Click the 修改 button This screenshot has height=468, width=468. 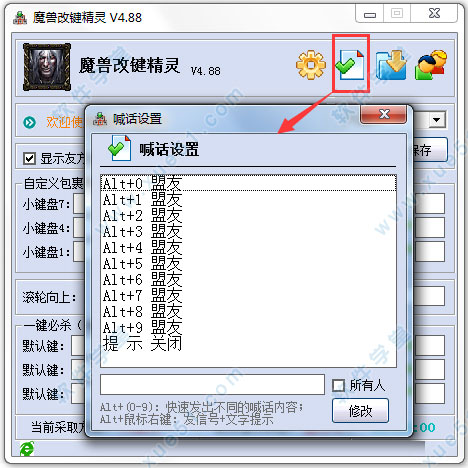pos(360,411)
